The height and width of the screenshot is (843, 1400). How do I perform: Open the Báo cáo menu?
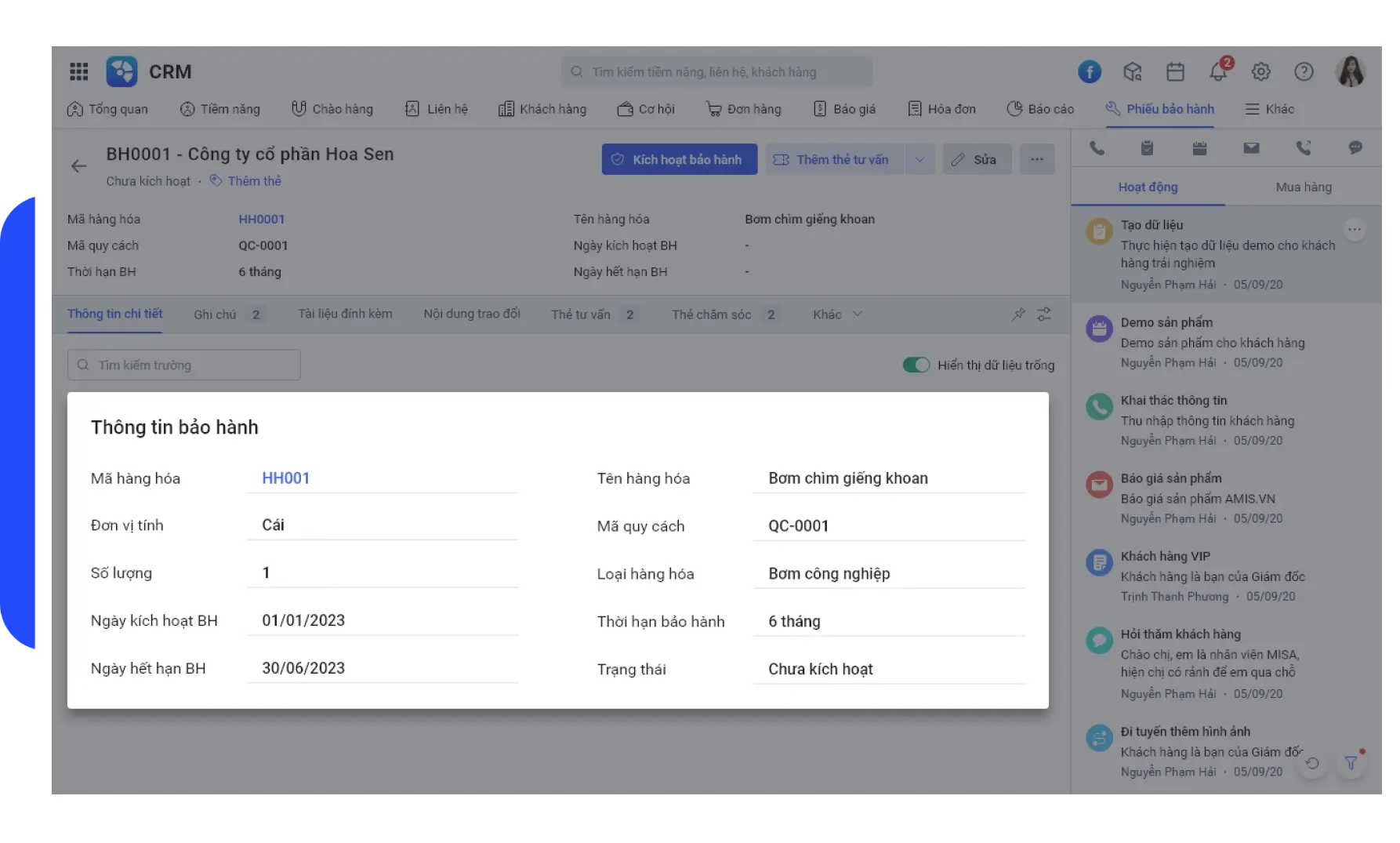tap(1040, 109)
